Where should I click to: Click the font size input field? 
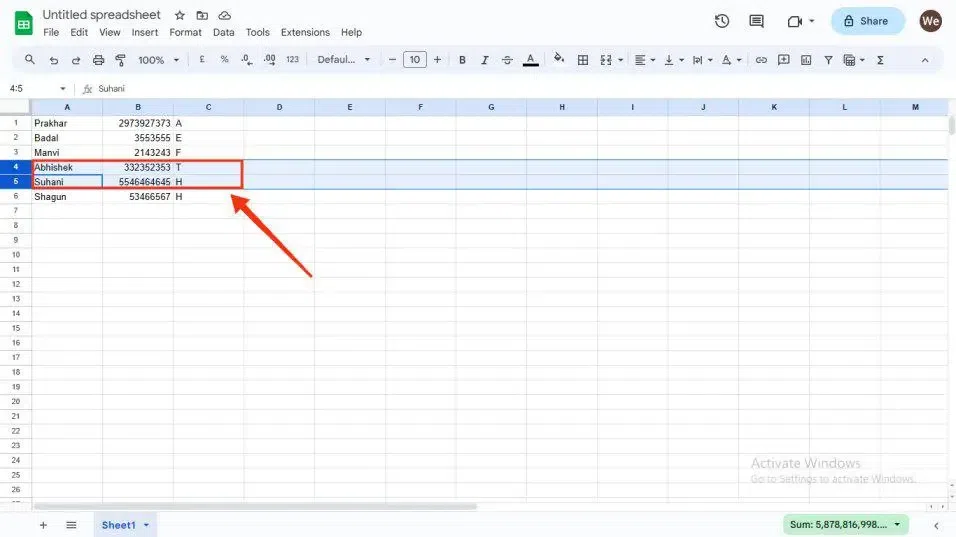[415, 60]
